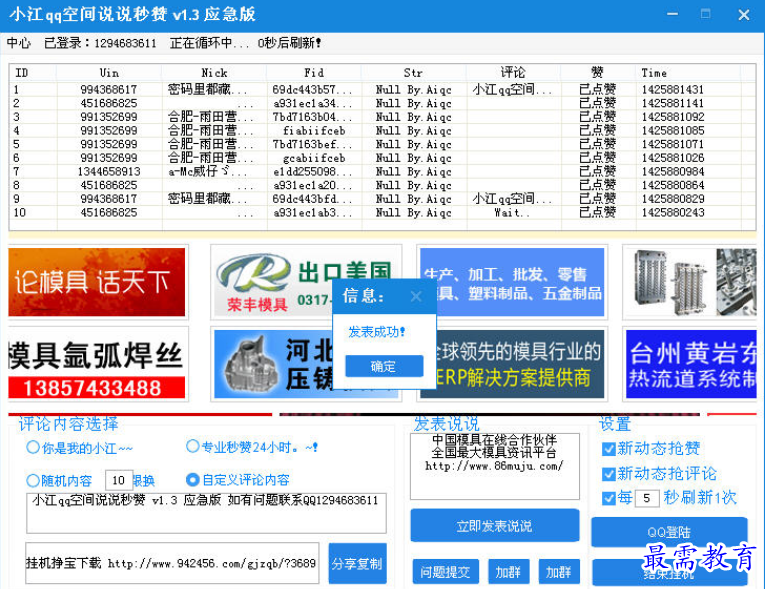The width and height of the screenshot is (765, 589).
Task: Click the QQ登陆 button
Action: pos(669,531)
